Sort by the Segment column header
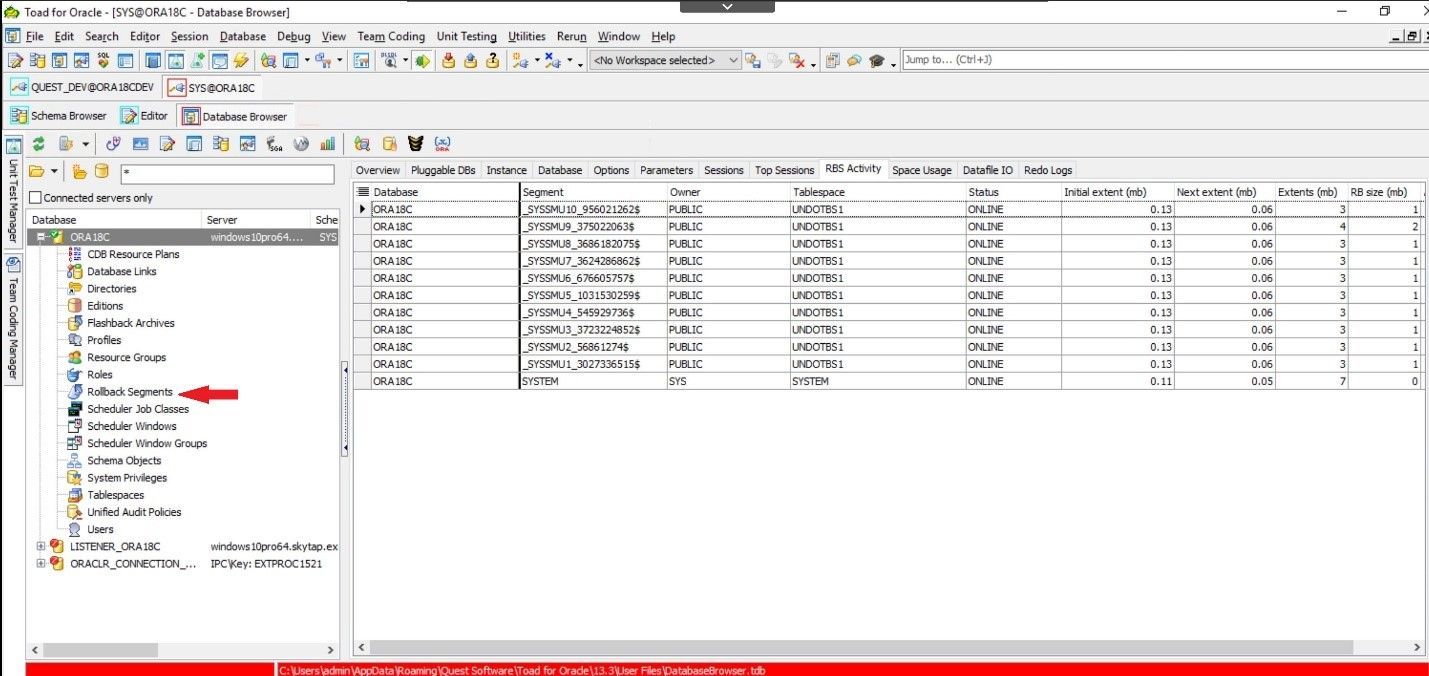Screen dimensions: 1429x676 (x=594, y=192)
